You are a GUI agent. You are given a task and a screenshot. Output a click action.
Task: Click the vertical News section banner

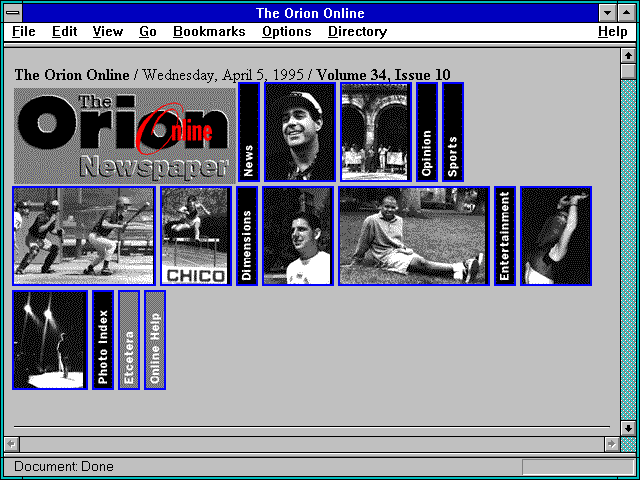[x=249, y=132]
